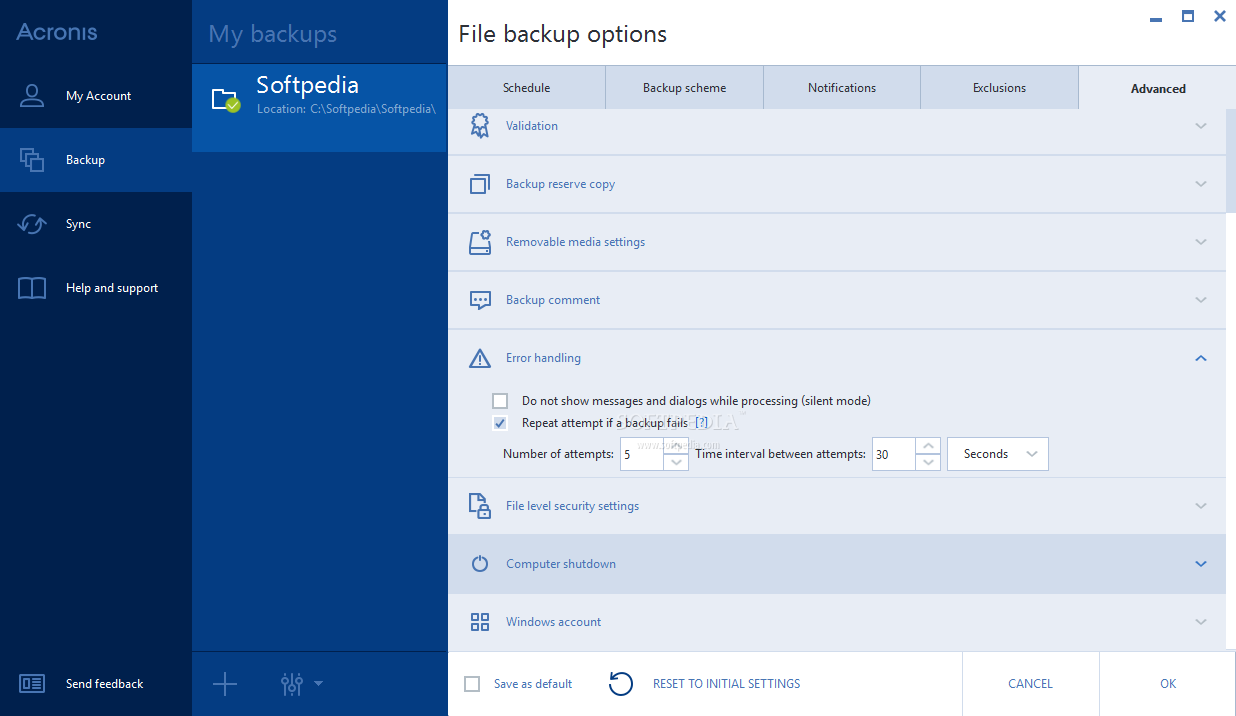Click the Removable media settings drive icon
The image size is (1236, 716).
(480, 242)
